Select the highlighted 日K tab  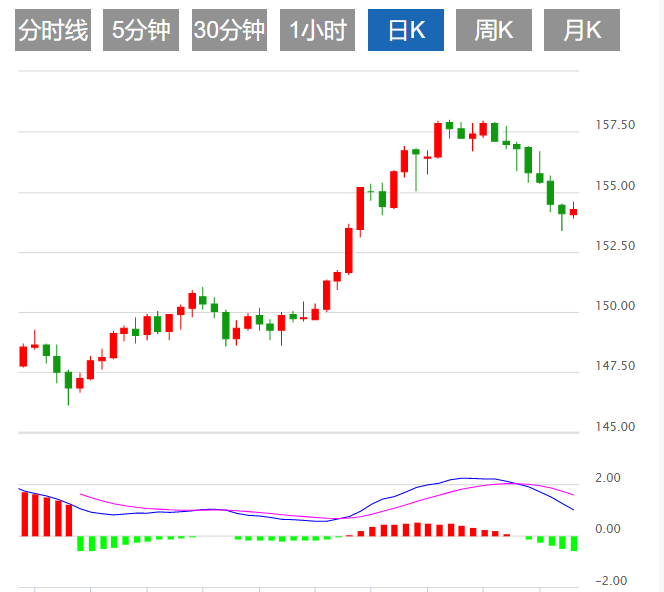point(405,31)
